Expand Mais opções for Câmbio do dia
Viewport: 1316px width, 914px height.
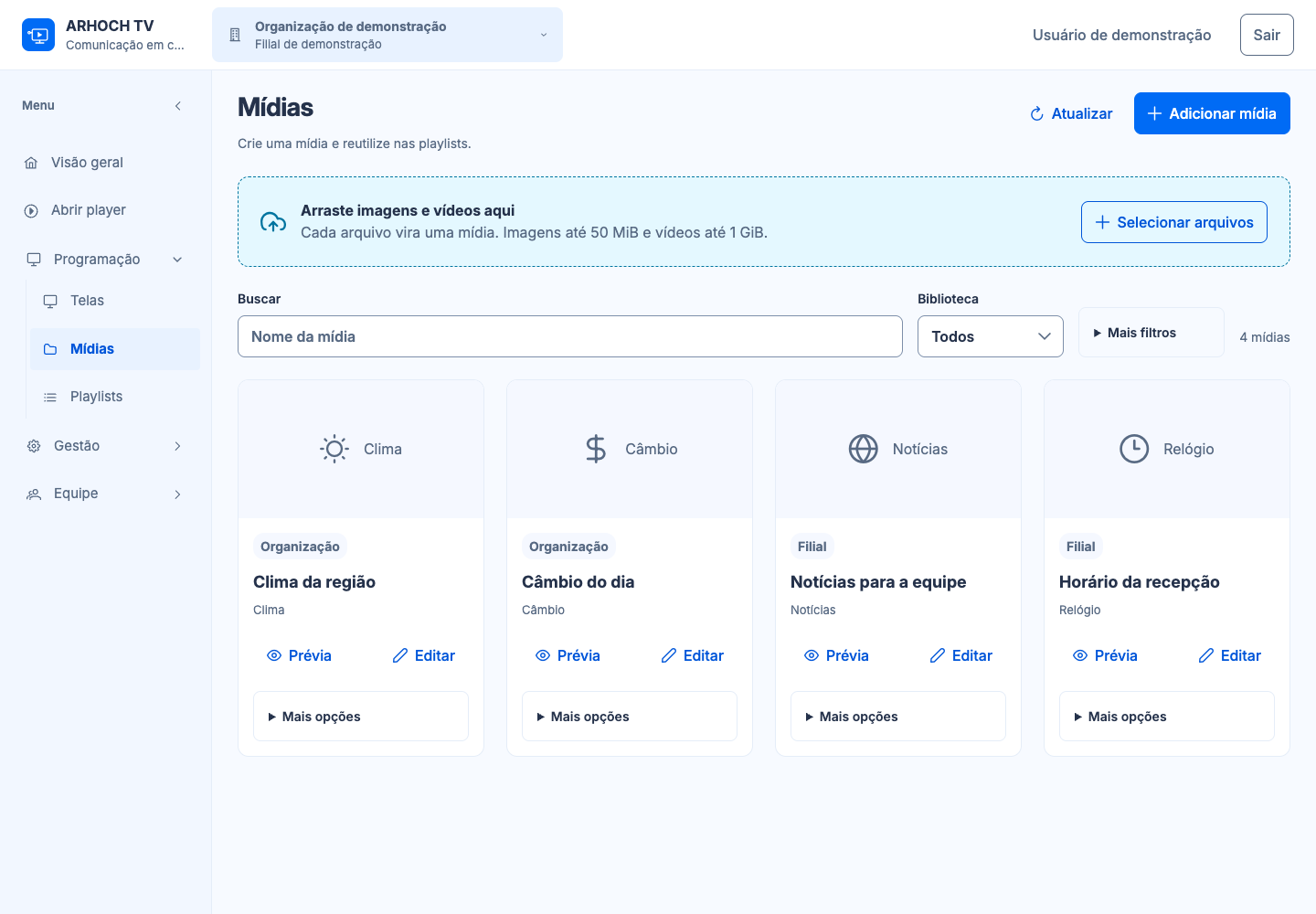630,717
